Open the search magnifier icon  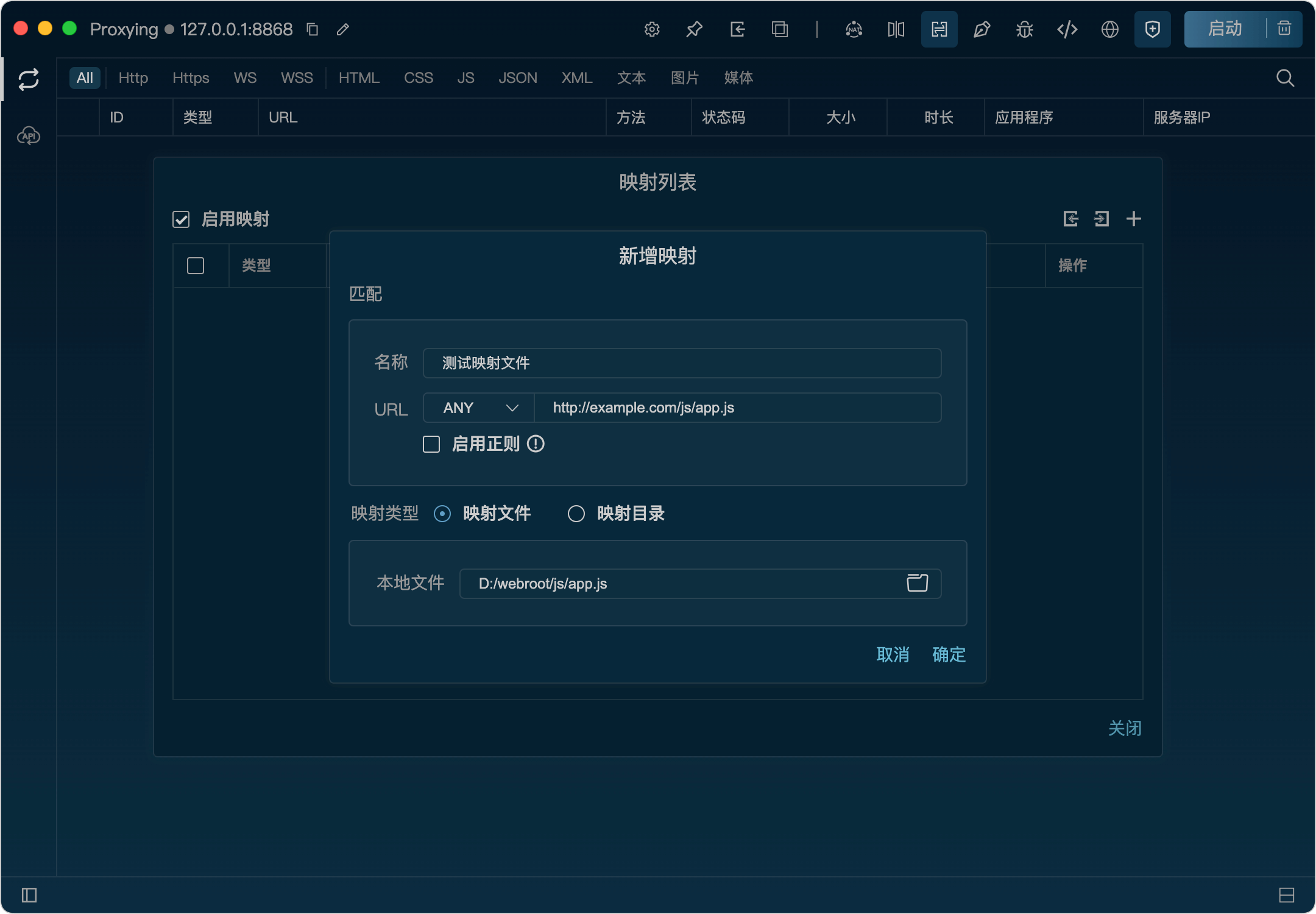[x=1286, y=78]
